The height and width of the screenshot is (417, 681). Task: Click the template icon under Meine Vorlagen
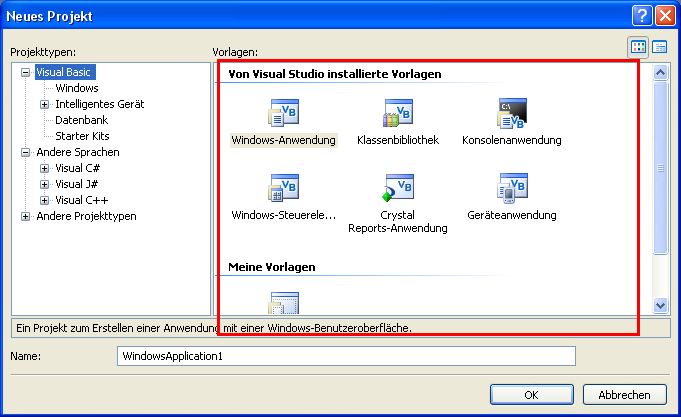(x=284, y=303)
